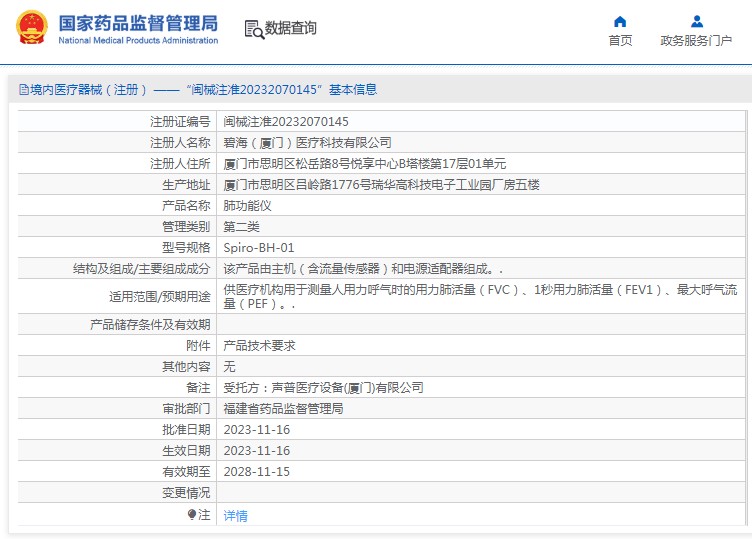Click 其他内容 value 无

coord(229,367)
